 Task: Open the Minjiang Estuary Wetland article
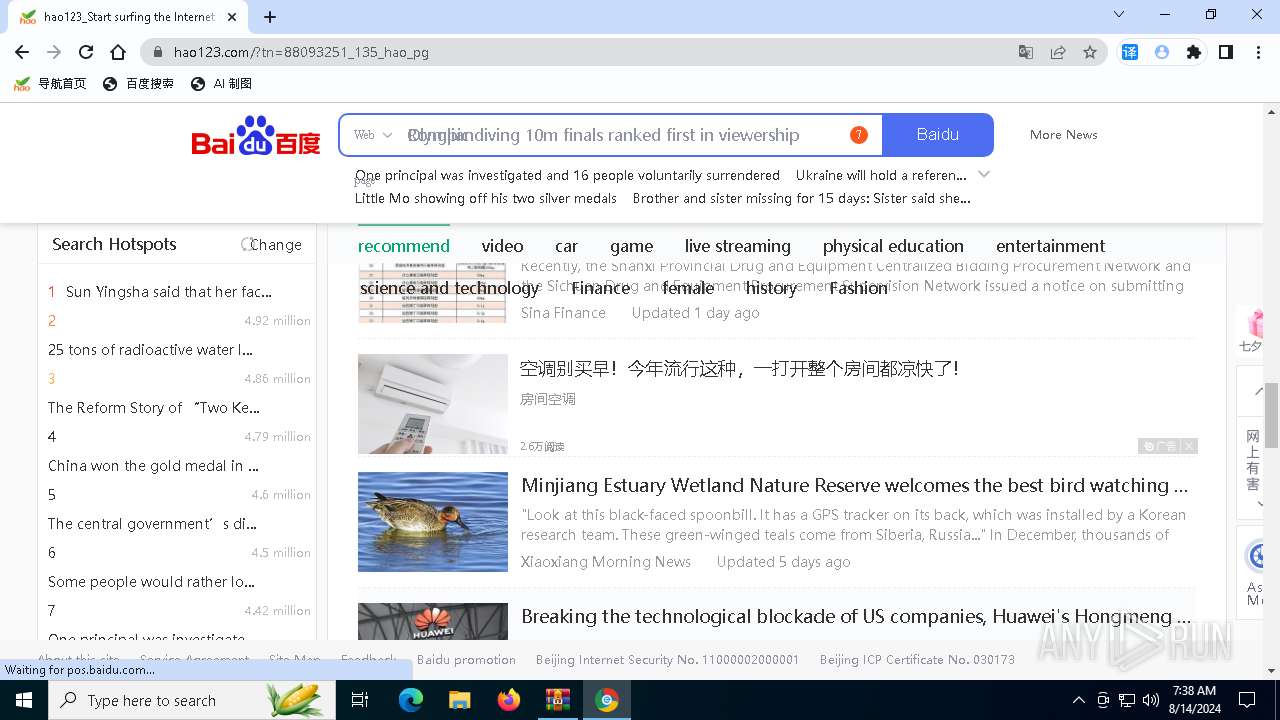tap(854, 486)
